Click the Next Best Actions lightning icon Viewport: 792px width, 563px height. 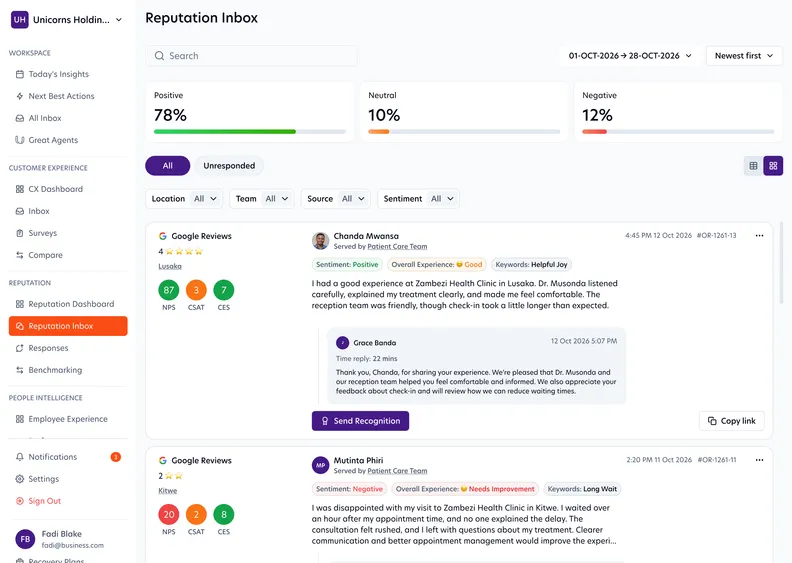coord(20,96)
